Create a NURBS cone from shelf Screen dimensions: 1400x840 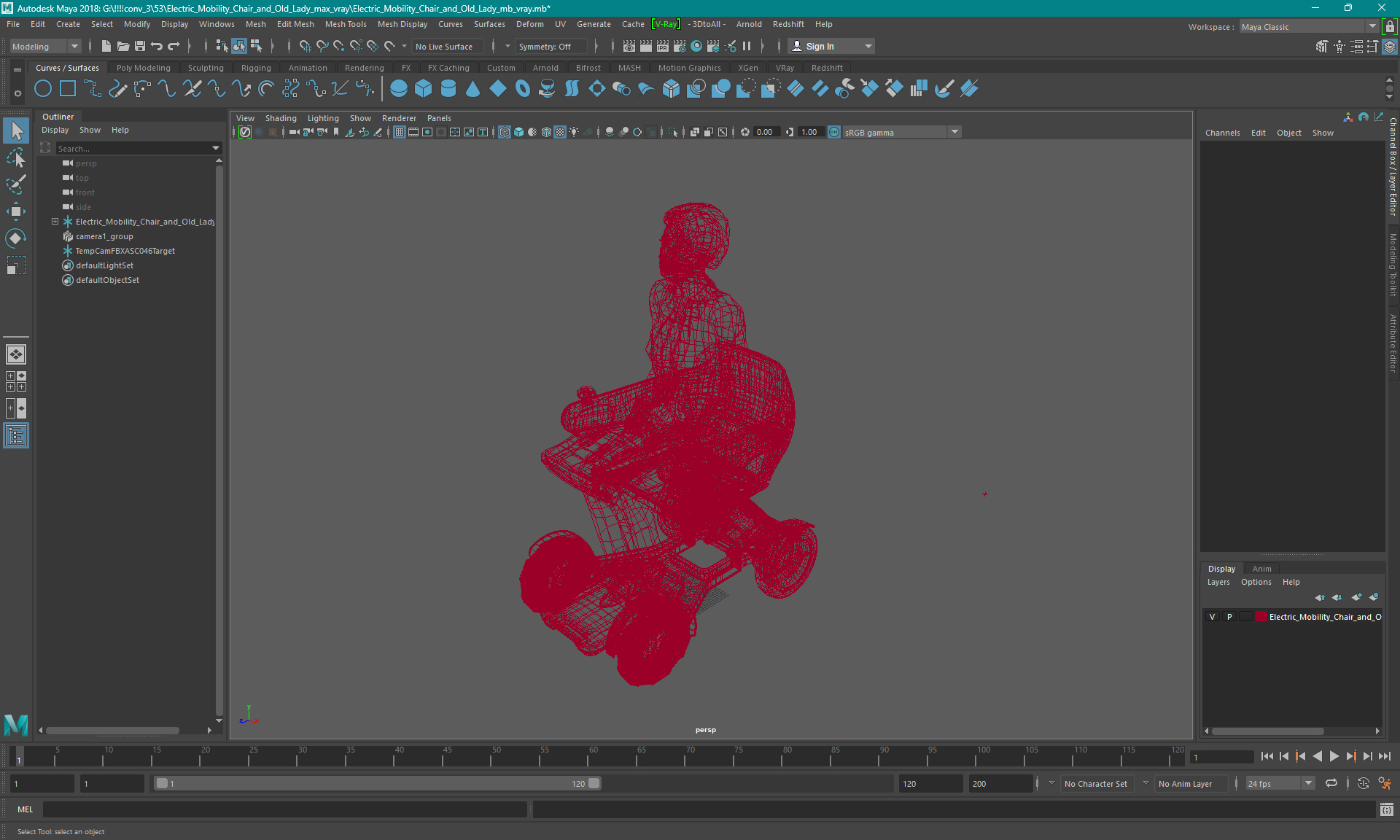pyautogui.click(x=473, y=89)
